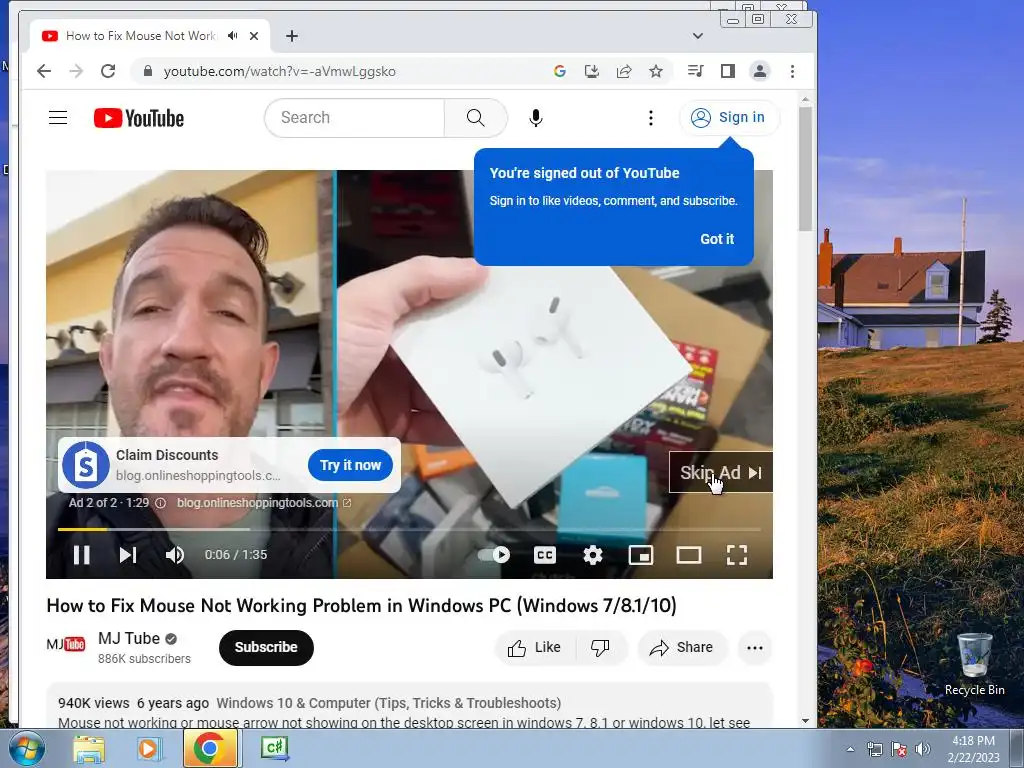
Task: Toggle Chrome side panel
Action: click(728, 71)
